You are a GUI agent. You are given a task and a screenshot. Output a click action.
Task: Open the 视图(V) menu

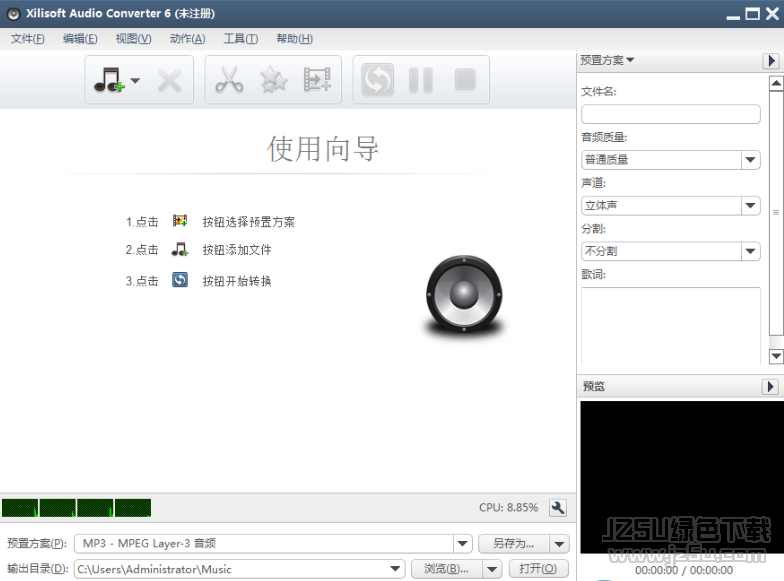coord(134,39)
